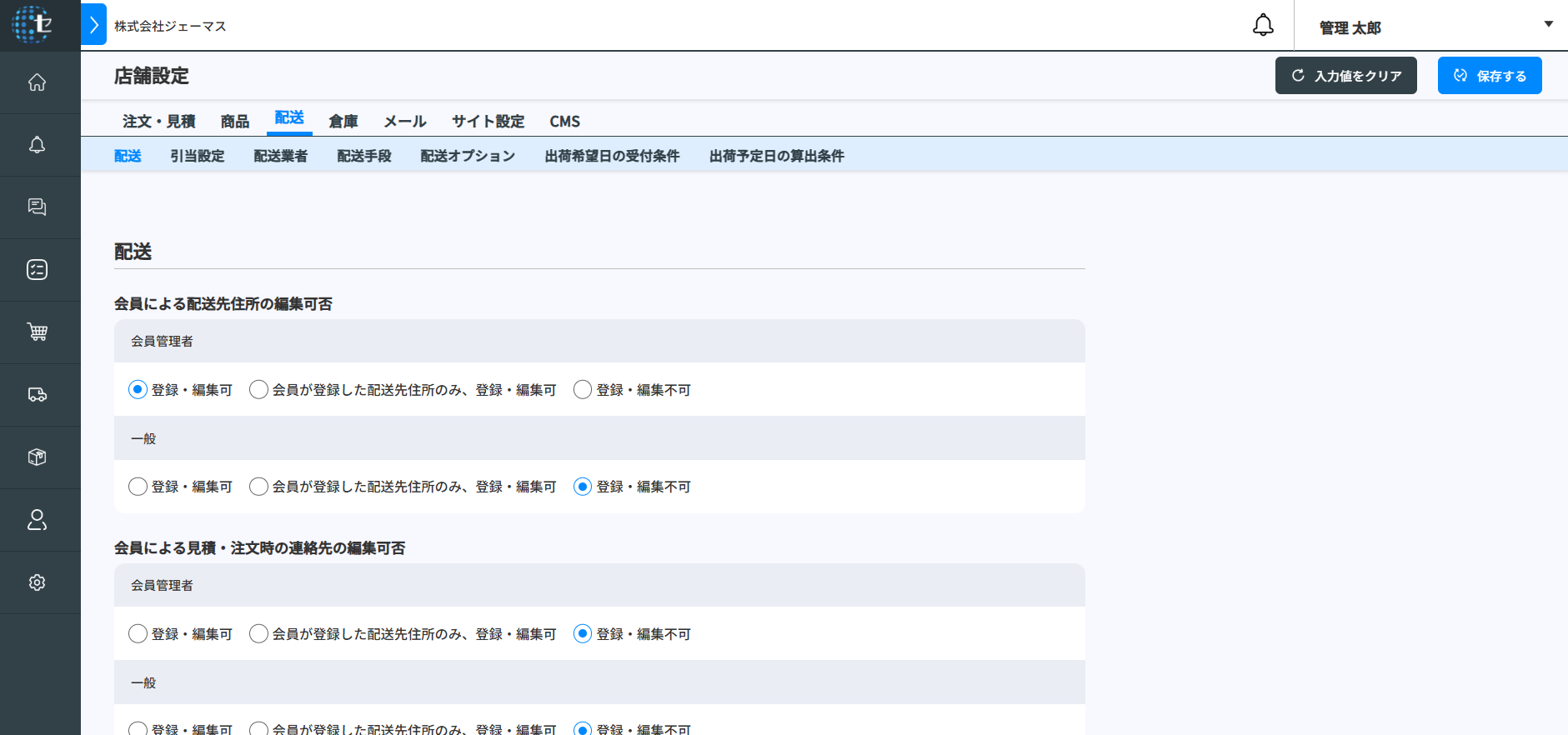Image resolution: width=1568 pixels, height=735 pixels.
Task: Open the chat messages sidebar icon
Action: [37, 207]
